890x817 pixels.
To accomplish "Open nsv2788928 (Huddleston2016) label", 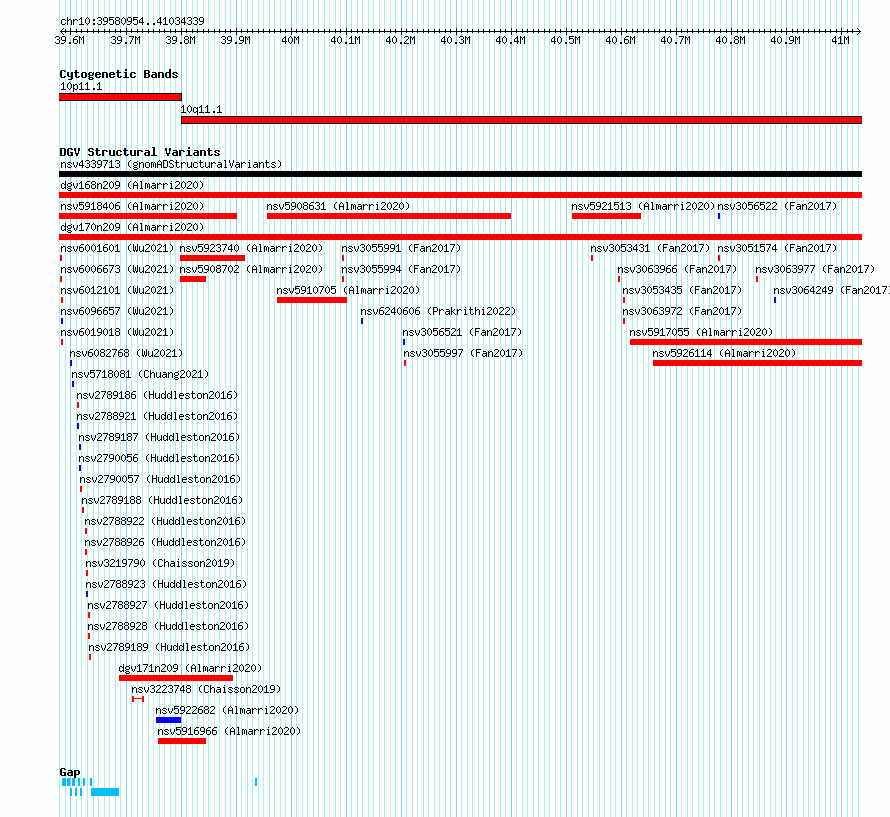I will tap(168, 626).
